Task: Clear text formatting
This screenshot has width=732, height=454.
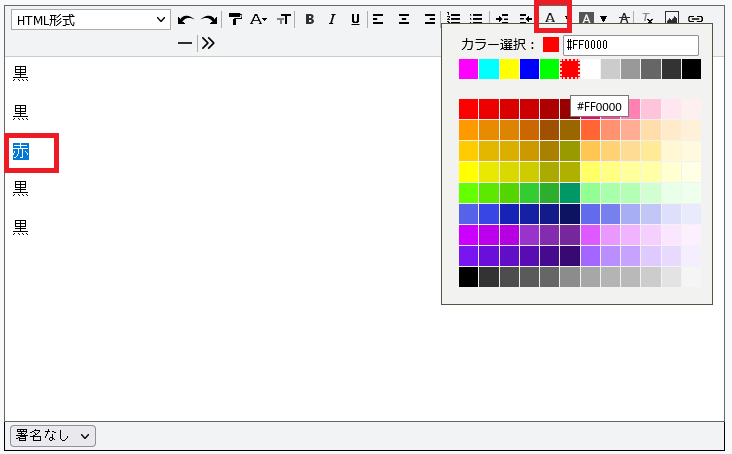Action: (647, 19)
